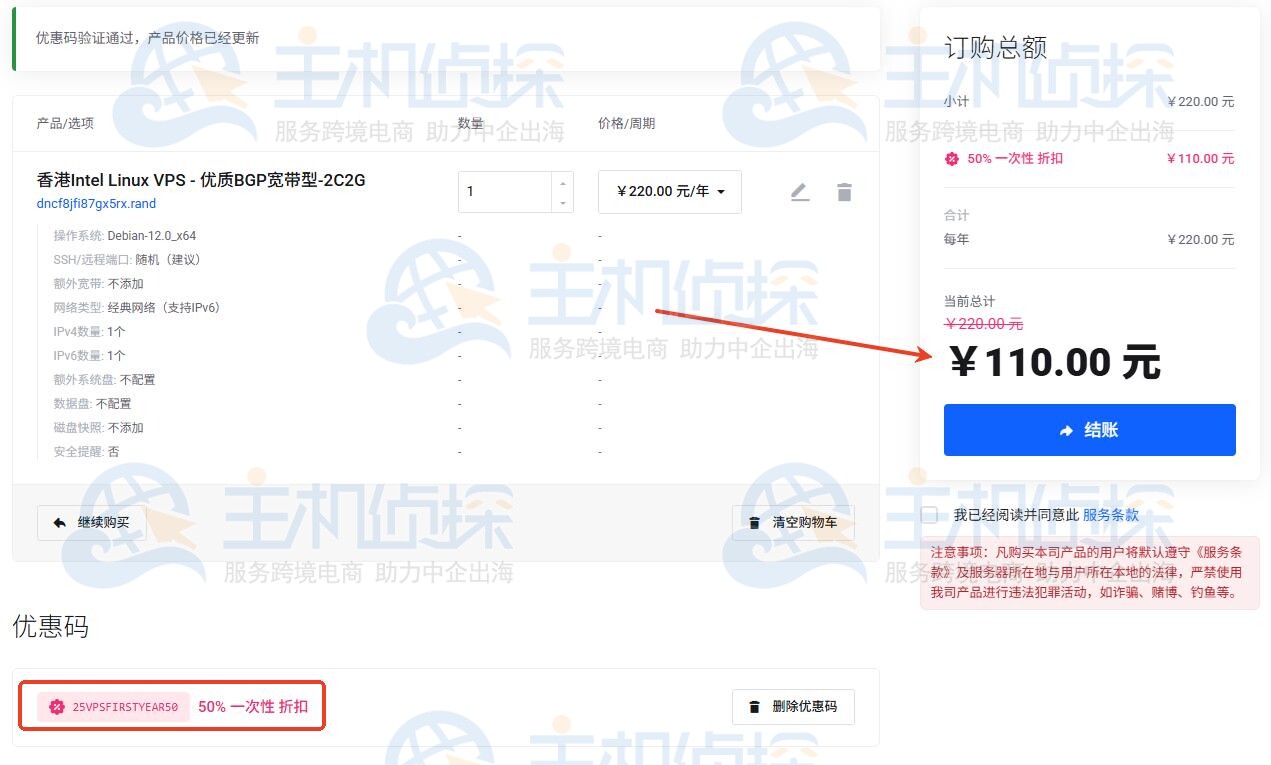The image size is (1271, 765).
Task: Click the trash icon on the 清空购物车 button
Action: click(x=753, y=522)
